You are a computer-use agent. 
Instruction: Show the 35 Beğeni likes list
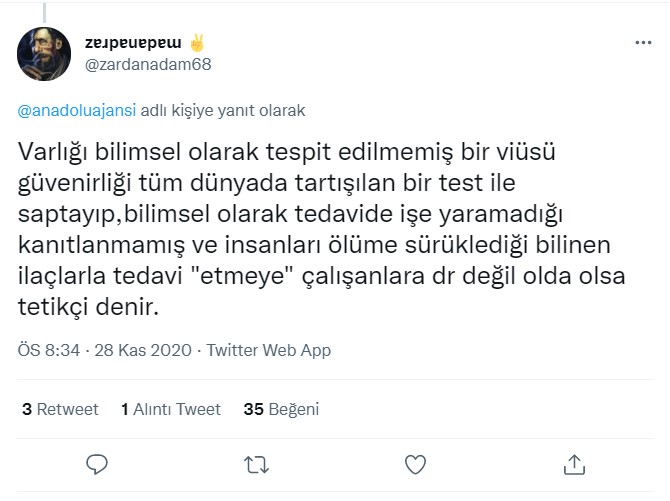tap(281, 409)
